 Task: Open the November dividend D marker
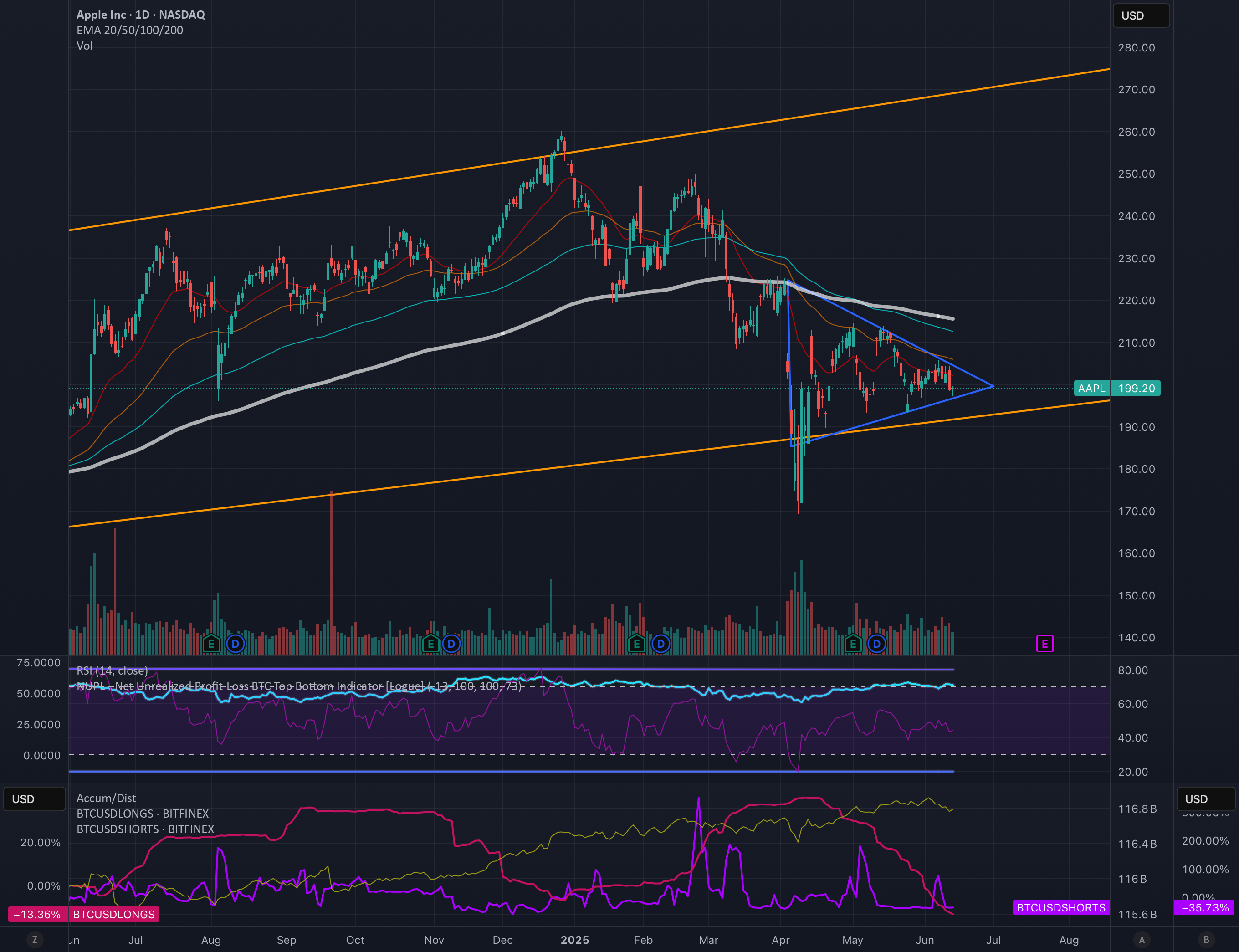pyautogui.click(x=451, y=644)
